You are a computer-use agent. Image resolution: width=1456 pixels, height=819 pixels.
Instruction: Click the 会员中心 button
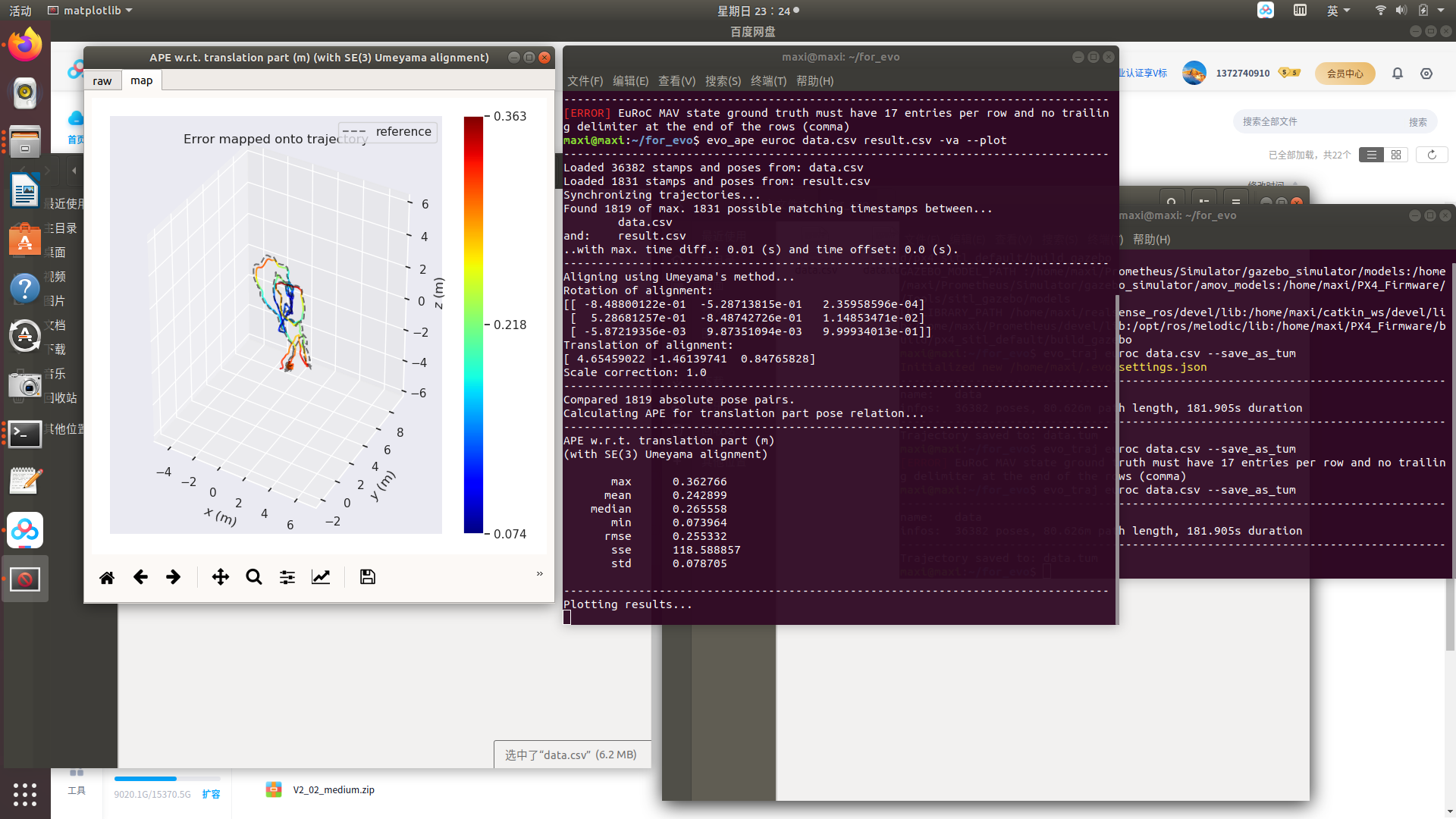tap(1345, 74)
